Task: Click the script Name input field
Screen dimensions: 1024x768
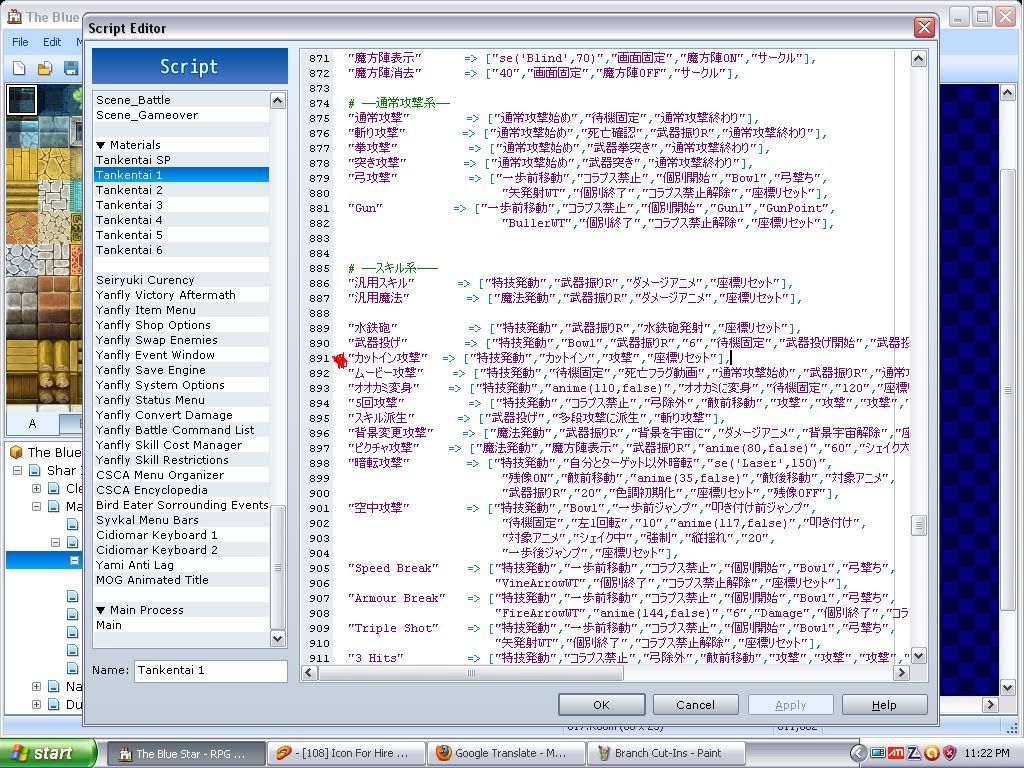Action: click(x=210, y=670)
